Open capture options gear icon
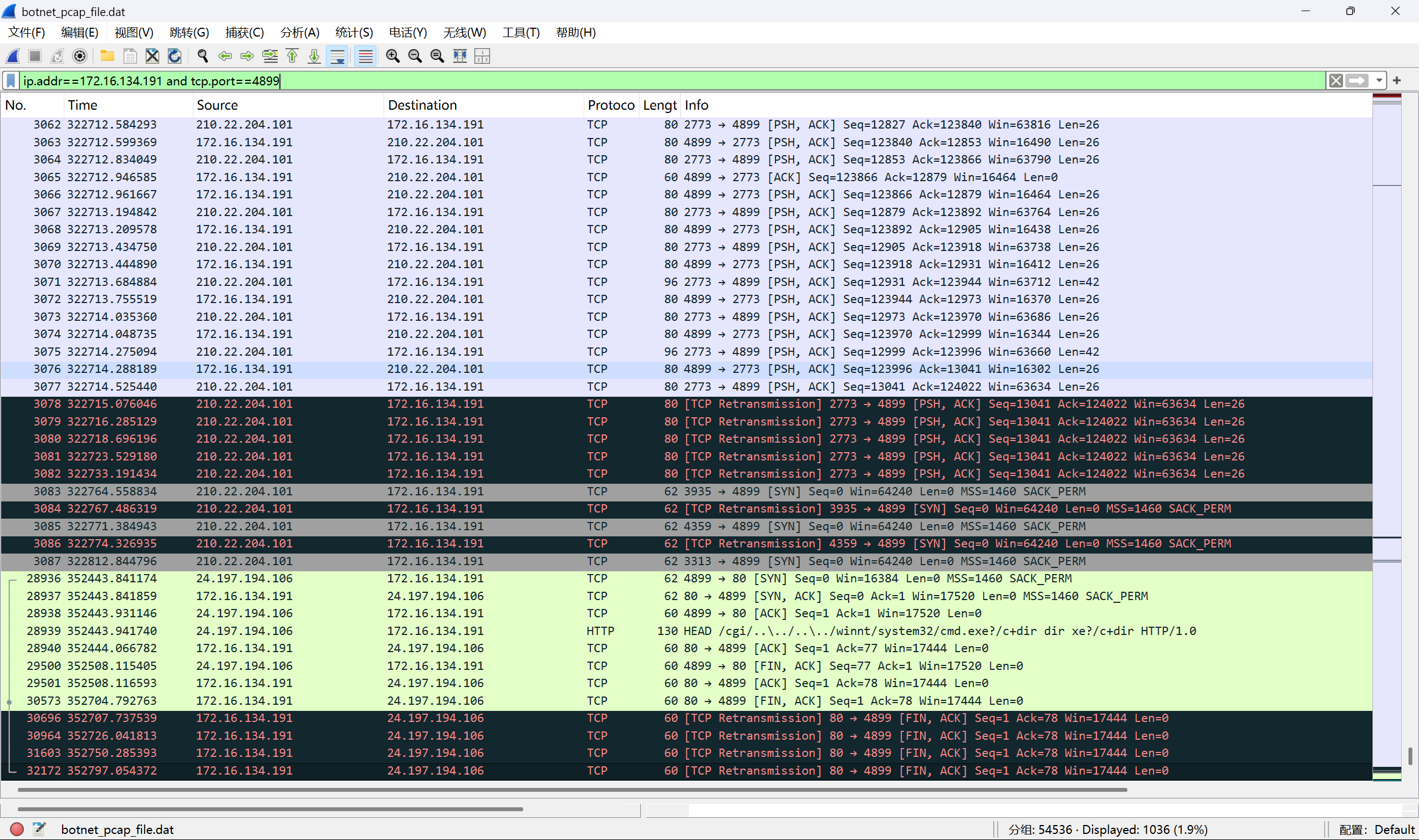 [80, 56]
